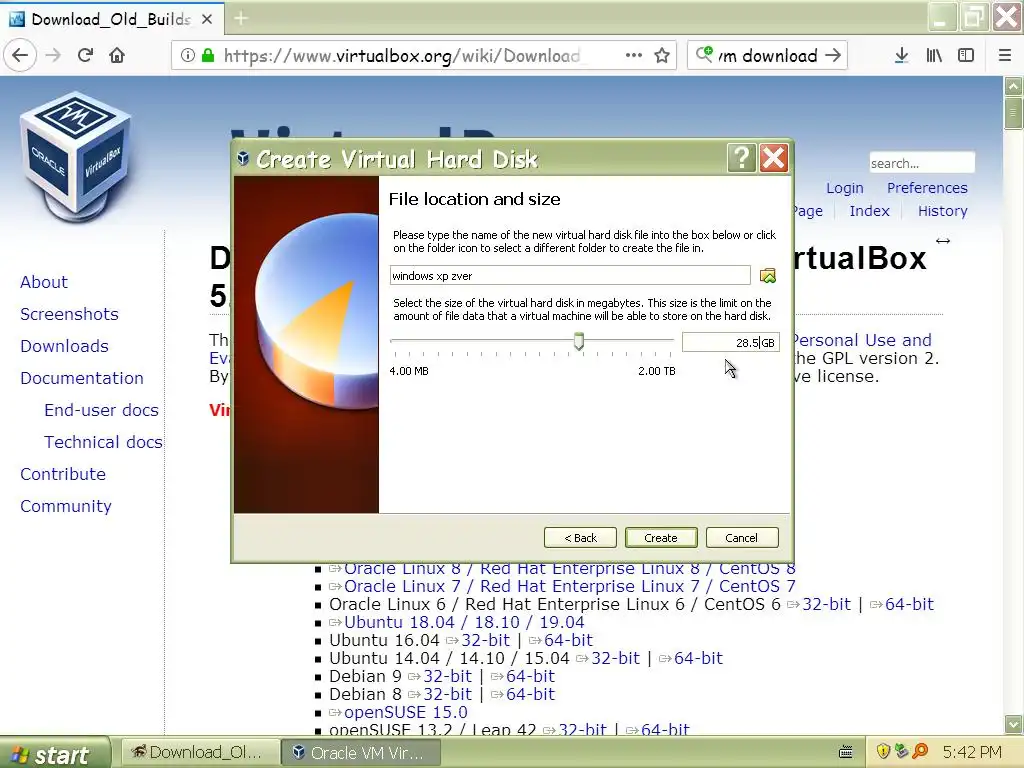Click the 28.5 GB size field
This screenshot has width=1024, height=768.
tap(730, 342)
